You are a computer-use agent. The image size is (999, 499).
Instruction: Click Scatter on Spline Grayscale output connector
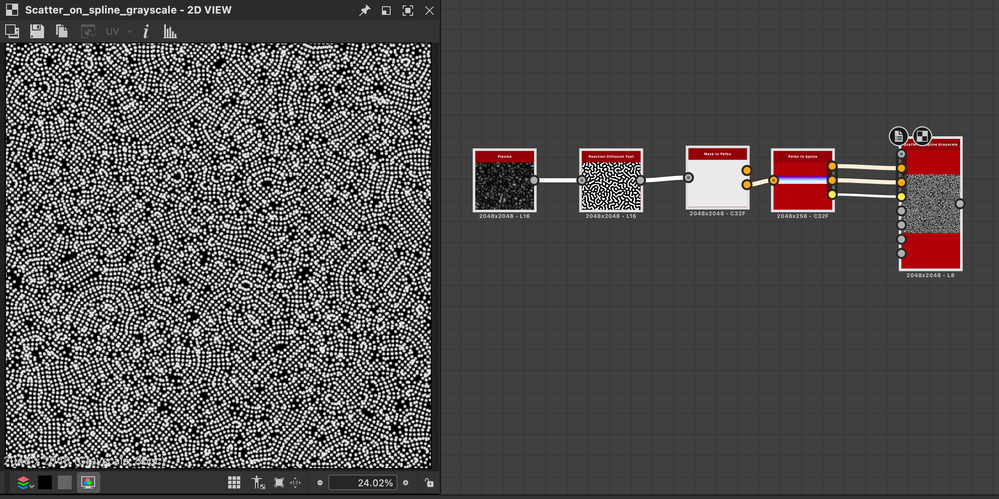tap(960, 204)
